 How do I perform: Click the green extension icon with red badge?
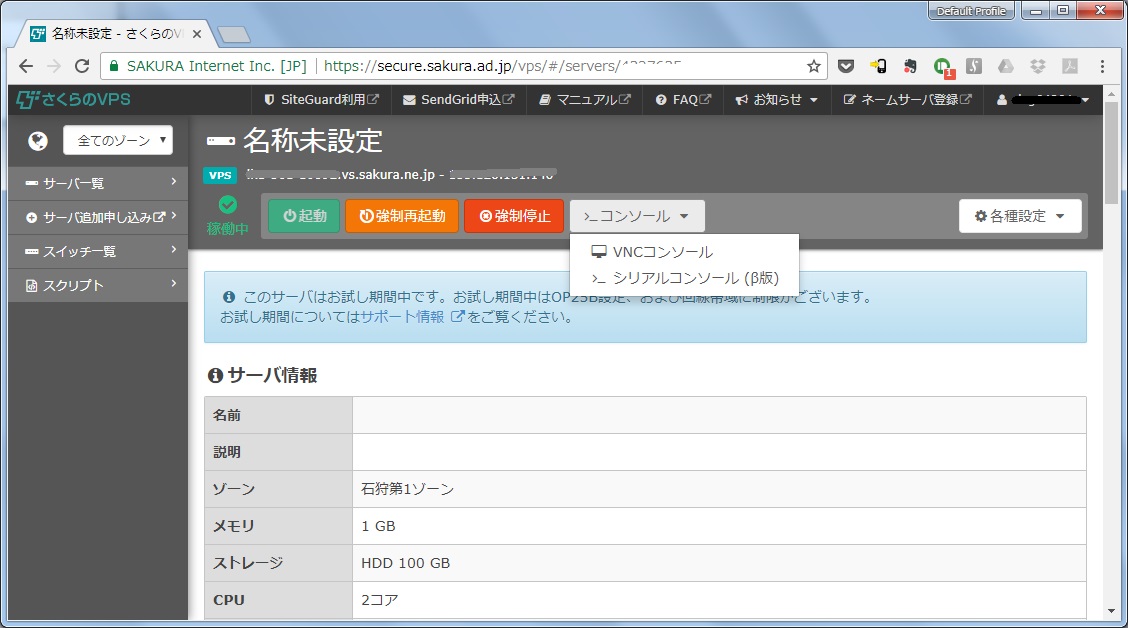point(942,67)
